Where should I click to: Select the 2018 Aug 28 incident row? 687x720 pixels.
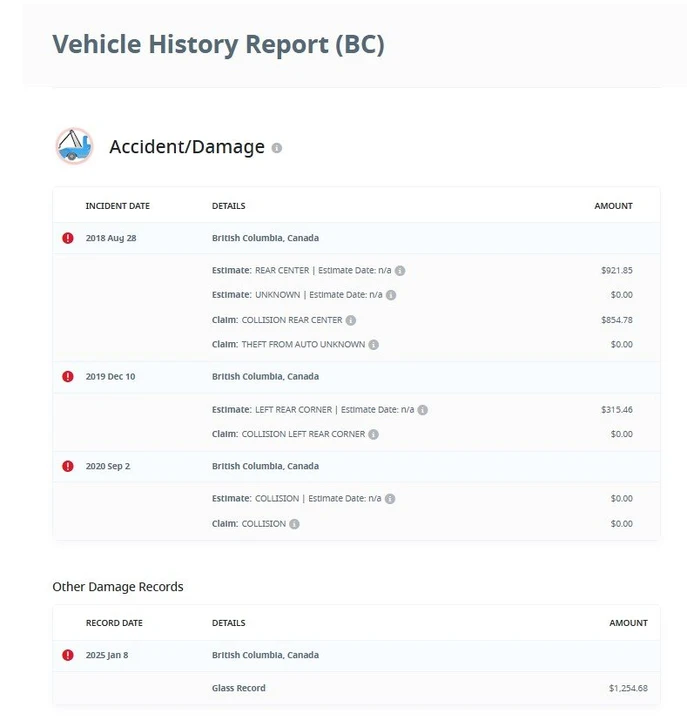356,238
